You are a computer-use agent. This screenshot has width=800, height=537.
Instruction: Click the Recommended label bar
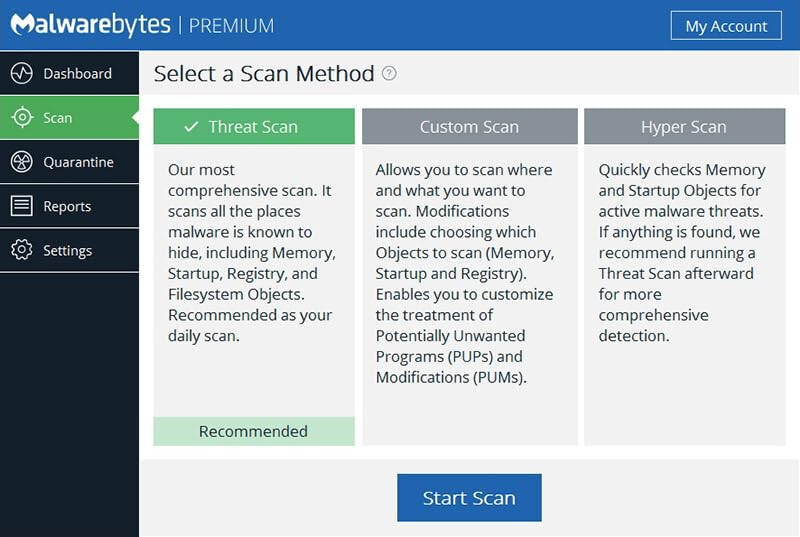[x=253, y=432]
